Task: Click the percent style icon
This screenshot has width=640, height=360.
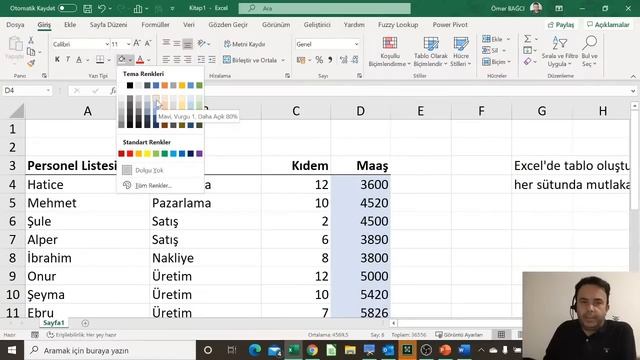Action: click(319, 60)
